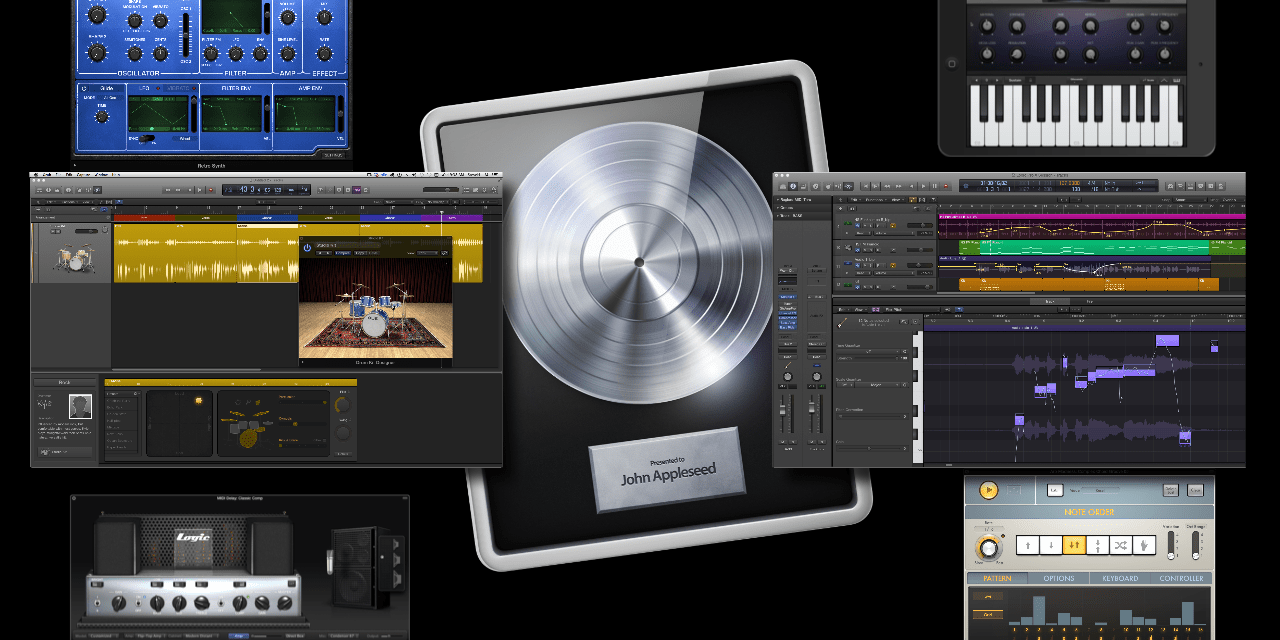The width and height of the screenshot is (1280, 640).
Task: Click the plus Add Track button in right window
Action: click(x=840, y=208)
